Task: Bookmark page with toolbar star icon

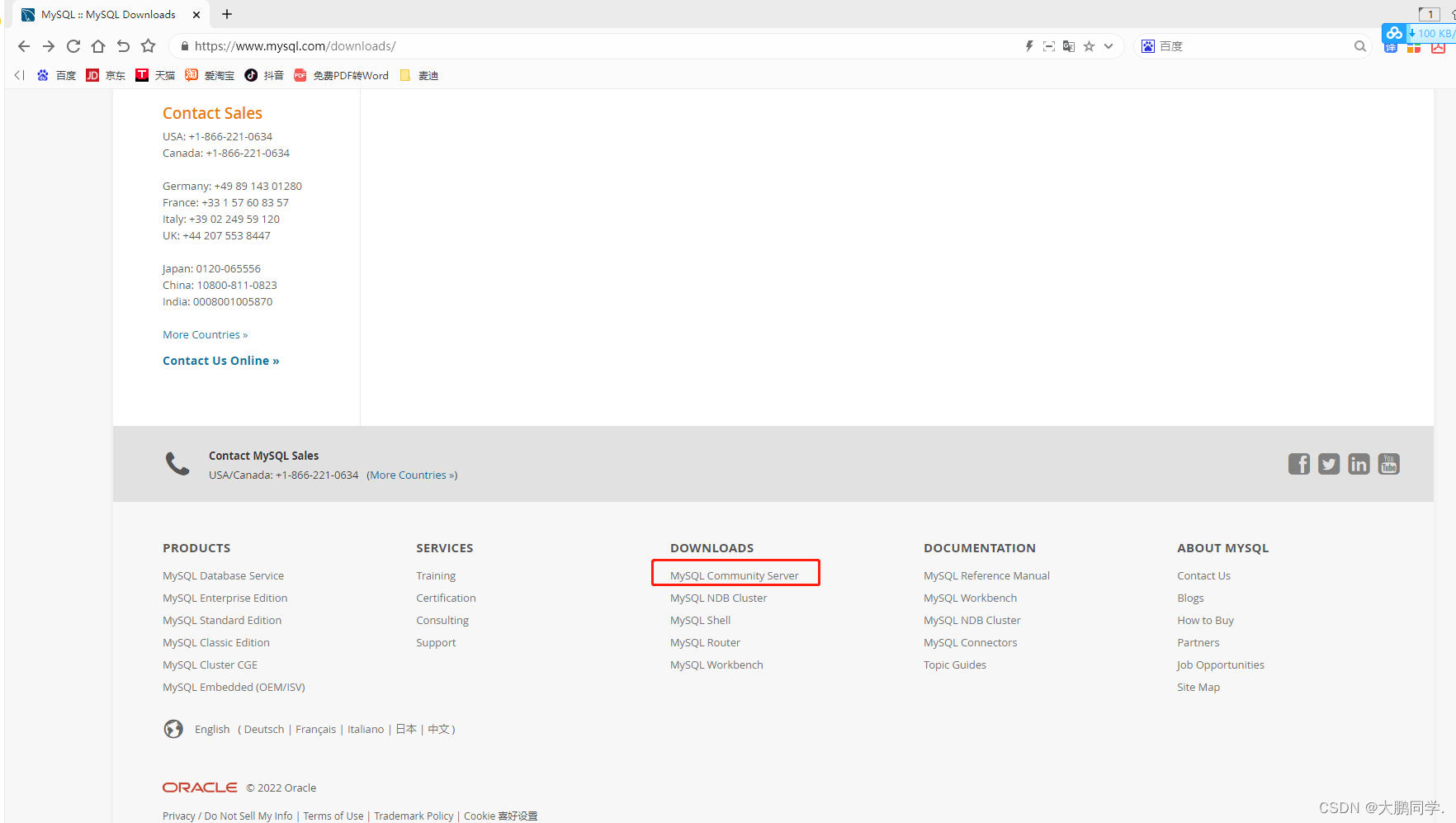Action: [149, 46]
